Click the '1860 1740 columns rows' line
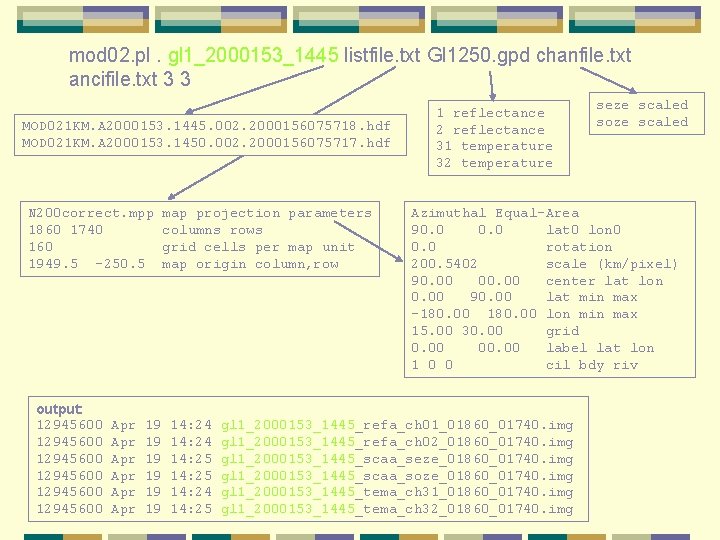The image size is (720, 540). coord(146,230)
